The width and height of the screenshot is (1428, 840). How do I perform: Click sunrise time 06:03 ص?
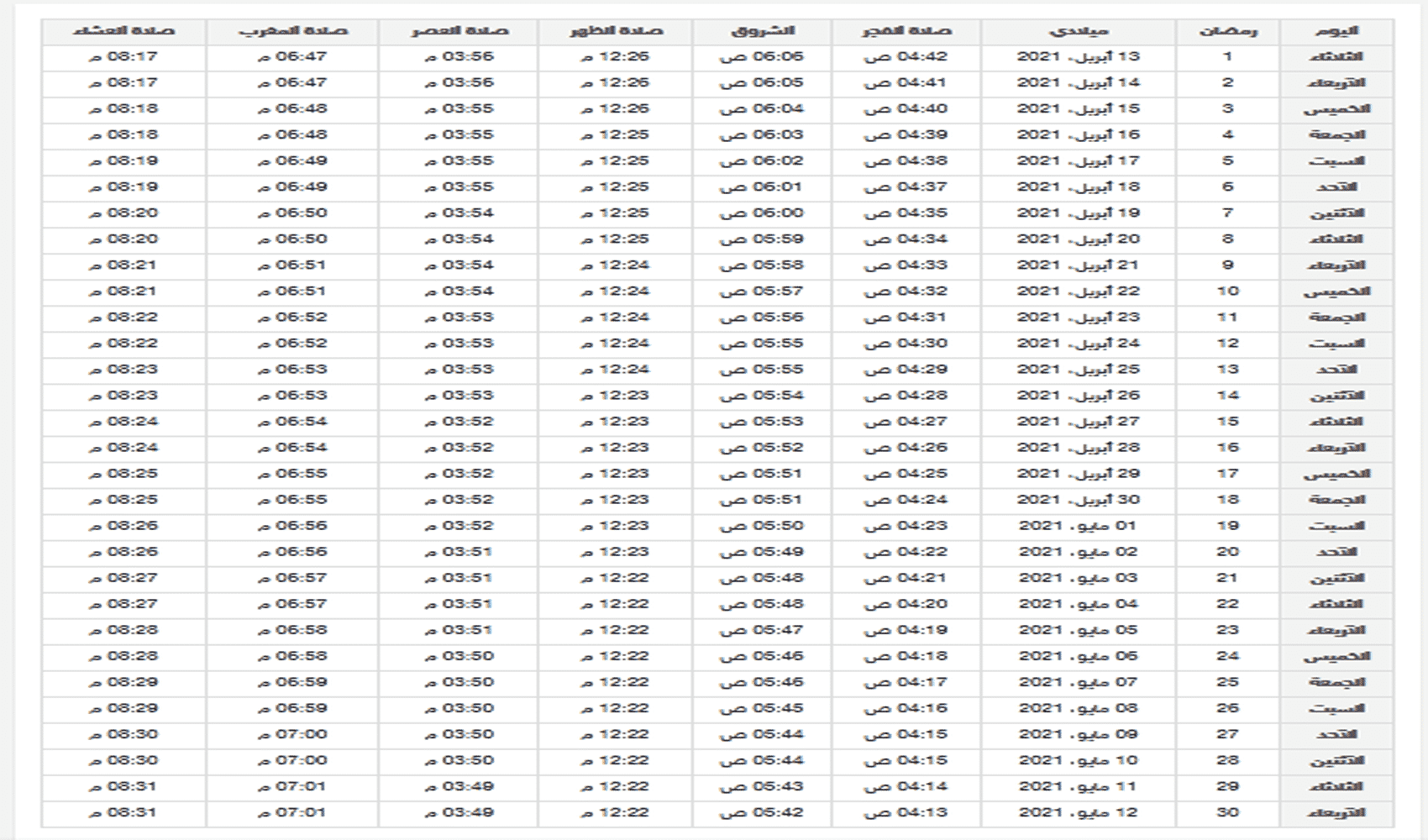tap(762, 135)
